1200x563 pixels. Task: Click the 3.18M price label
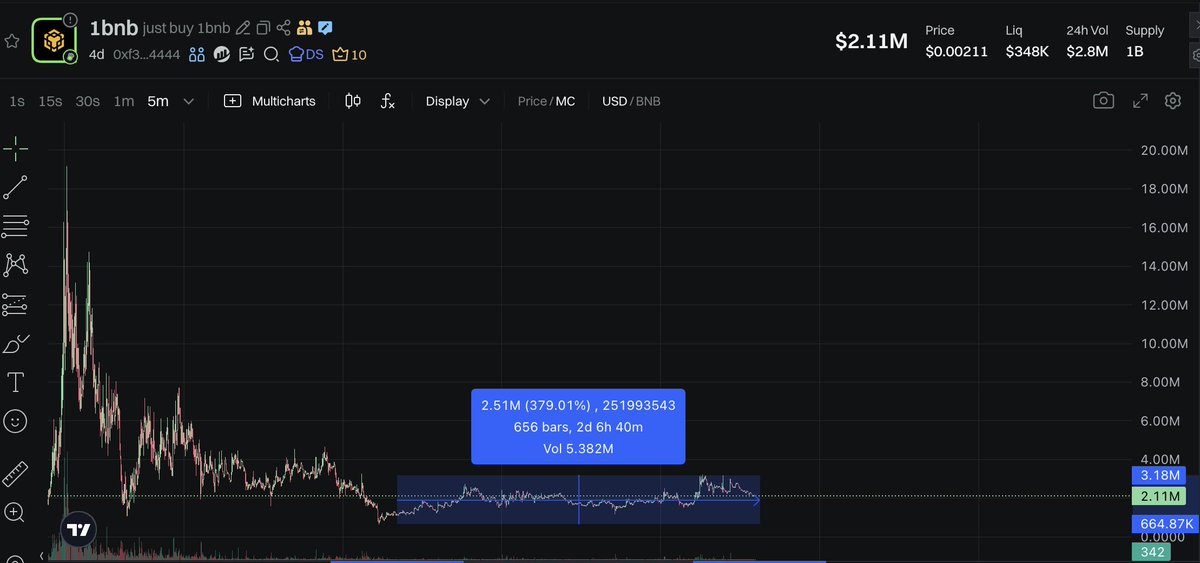[1159, 474]
